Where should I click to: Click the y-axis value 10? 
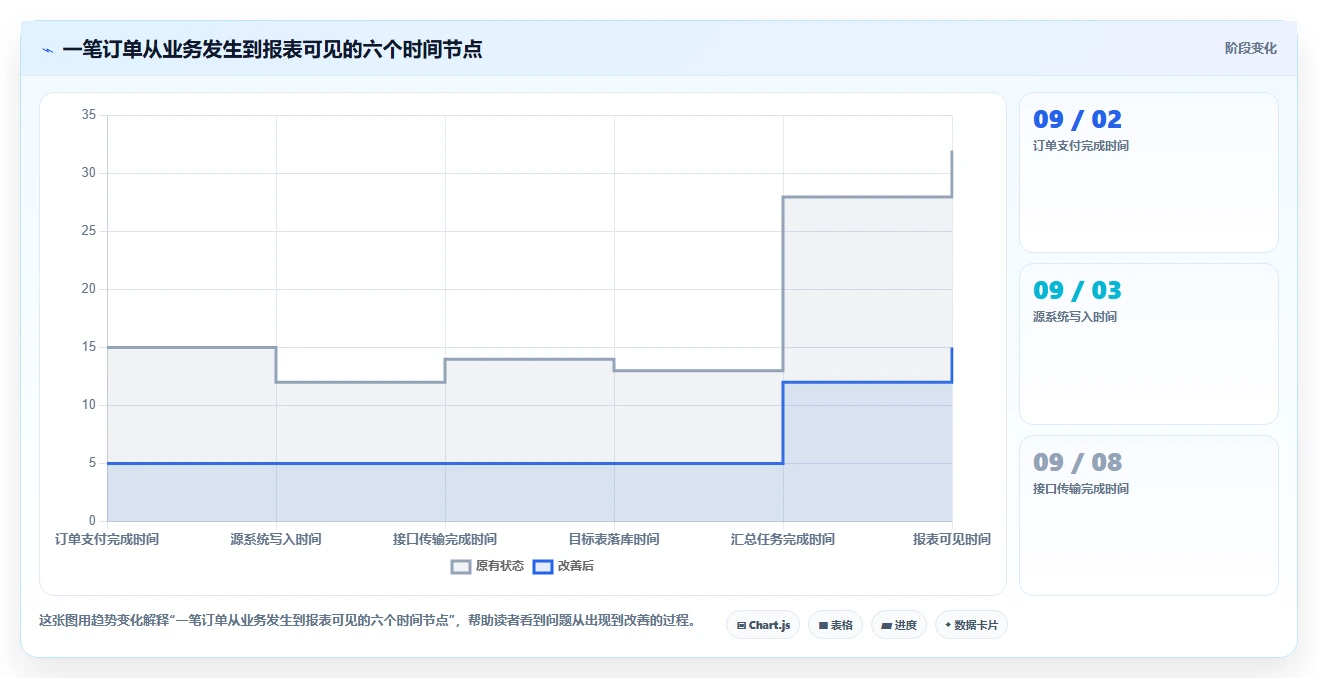pos(89,405)
